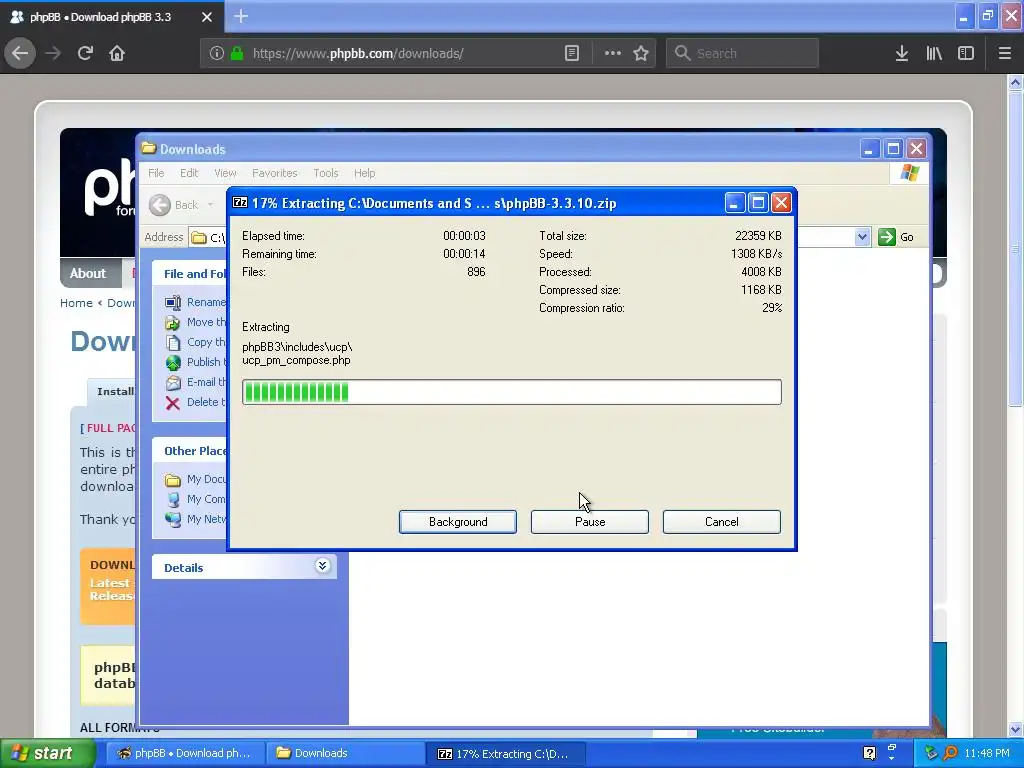Click Rename this file task
This screenshot has width=1024, height=768.
(x=195, y=302)
